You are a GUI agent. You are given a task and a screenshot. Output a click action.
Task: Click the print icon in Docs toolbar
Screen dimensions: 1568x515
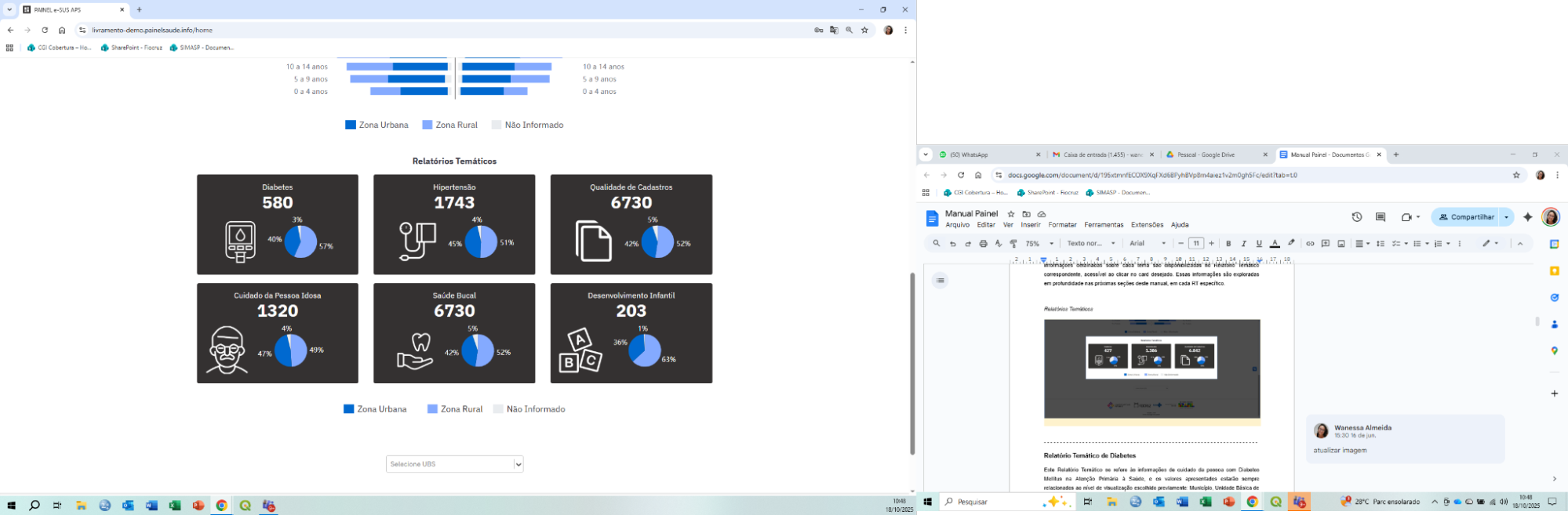click(x=983, y=244)
